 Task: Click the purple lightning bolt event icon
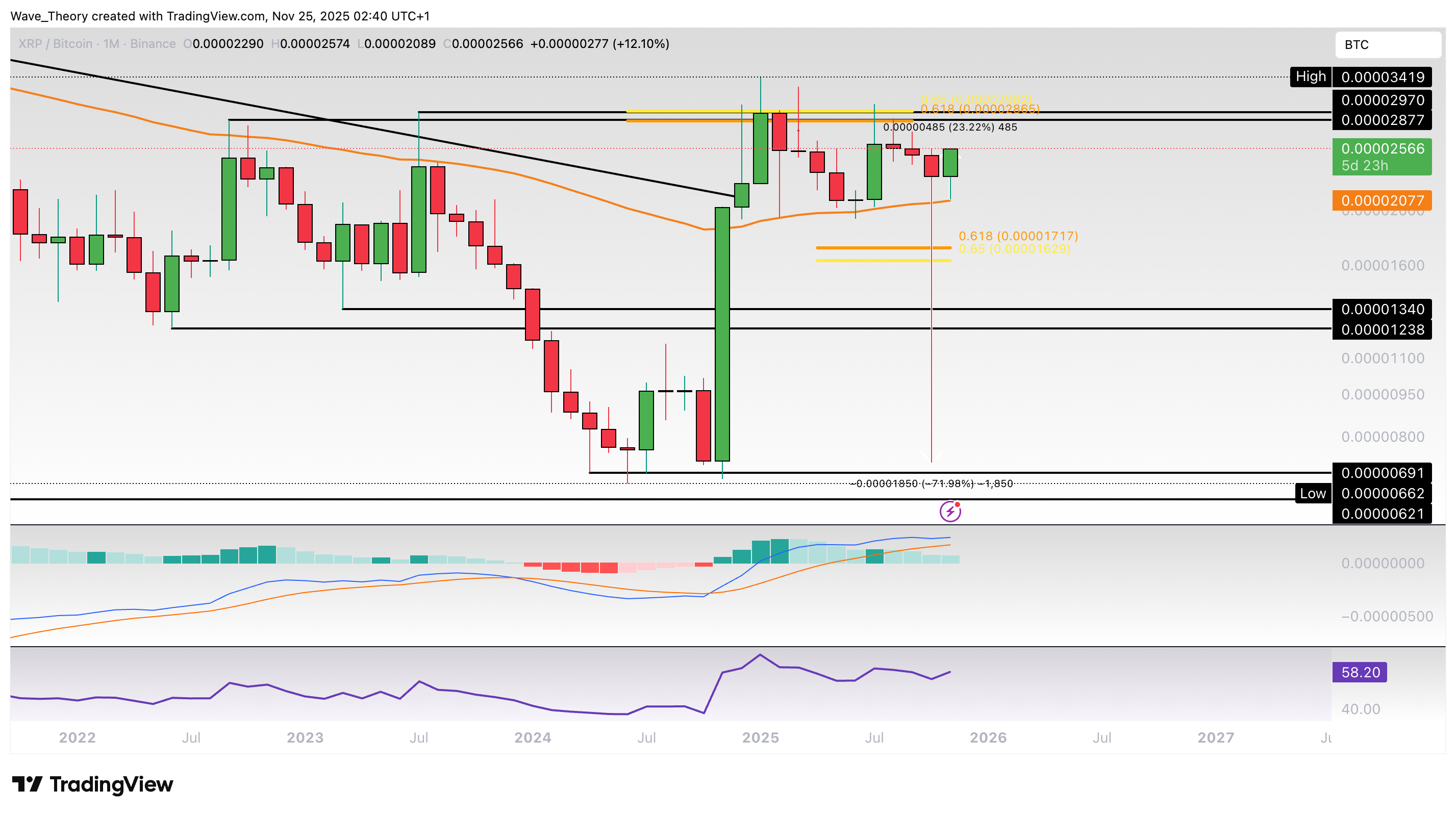coord(950,512)
